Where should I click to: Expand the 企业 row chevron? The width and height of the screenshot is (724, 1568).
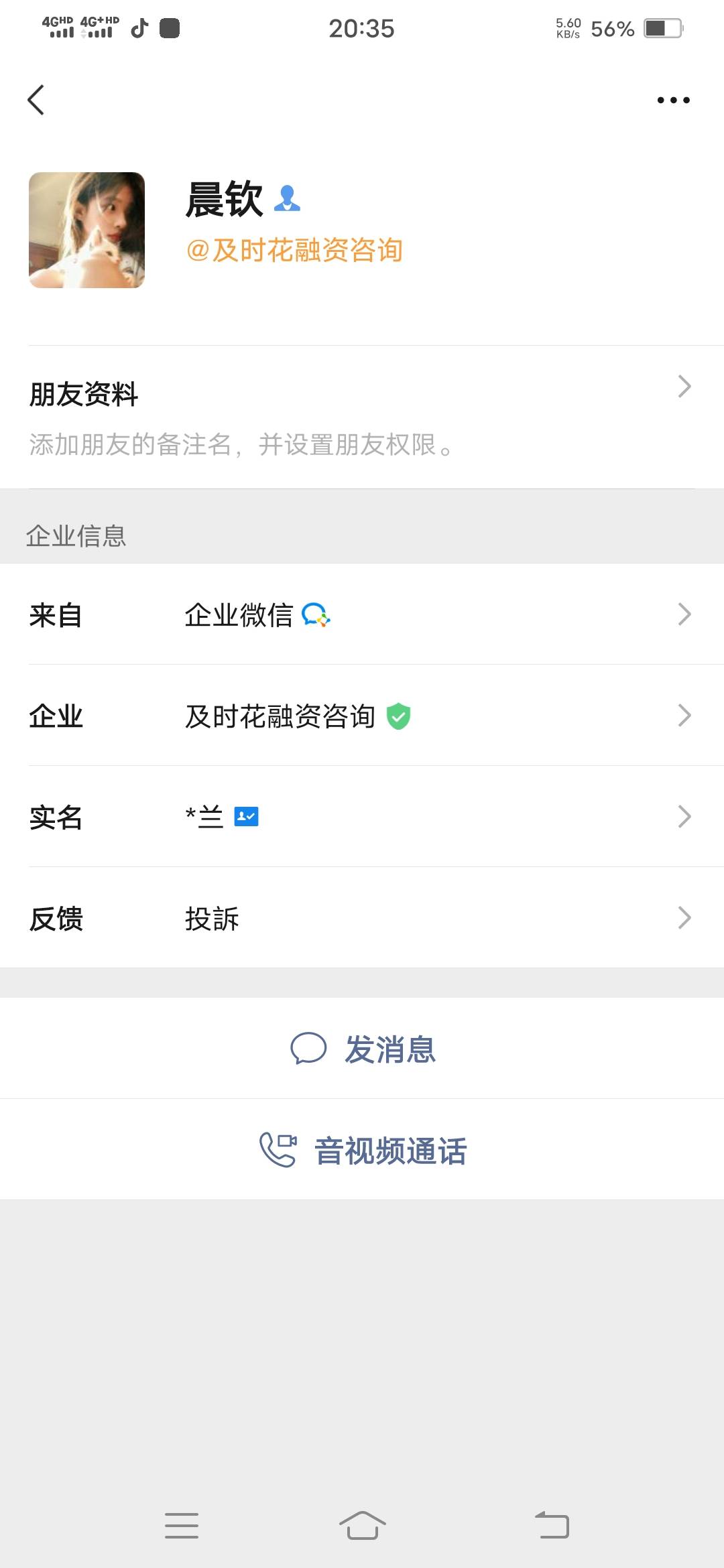click(684, 716)
